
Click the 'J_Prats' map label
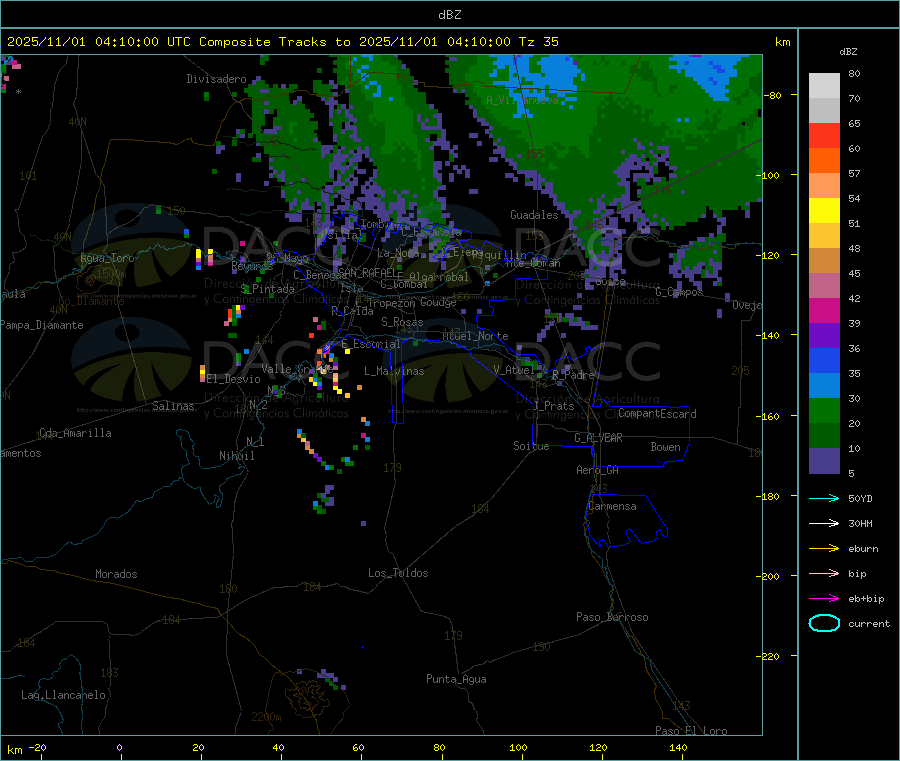[553, 406]
